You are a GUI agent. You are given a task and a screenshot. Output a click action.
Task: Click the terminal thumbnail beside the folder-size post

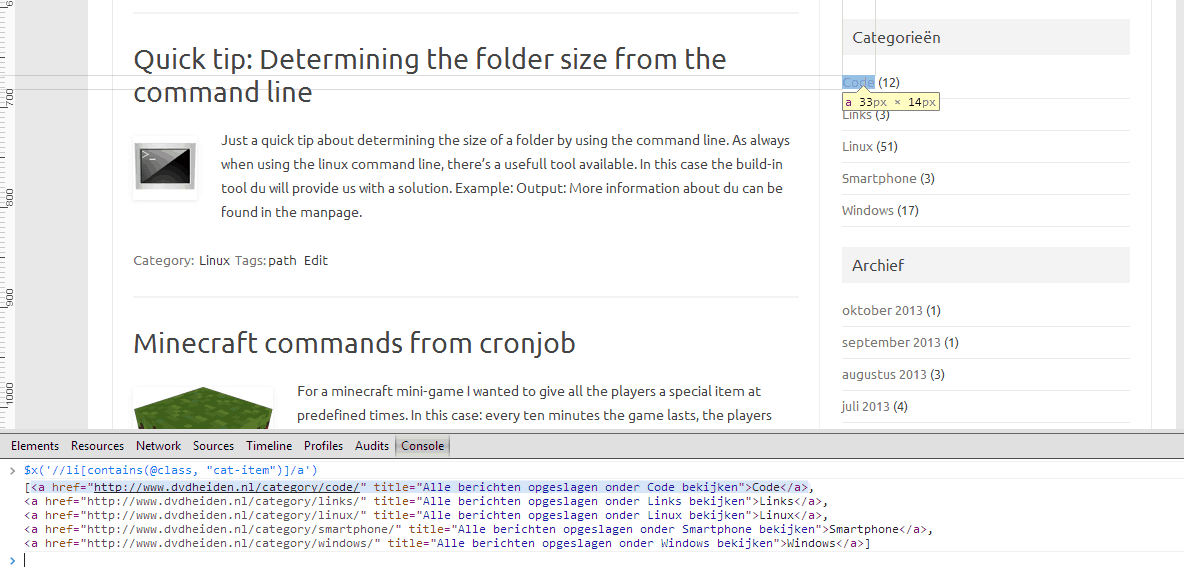click(x=164, y=168)
